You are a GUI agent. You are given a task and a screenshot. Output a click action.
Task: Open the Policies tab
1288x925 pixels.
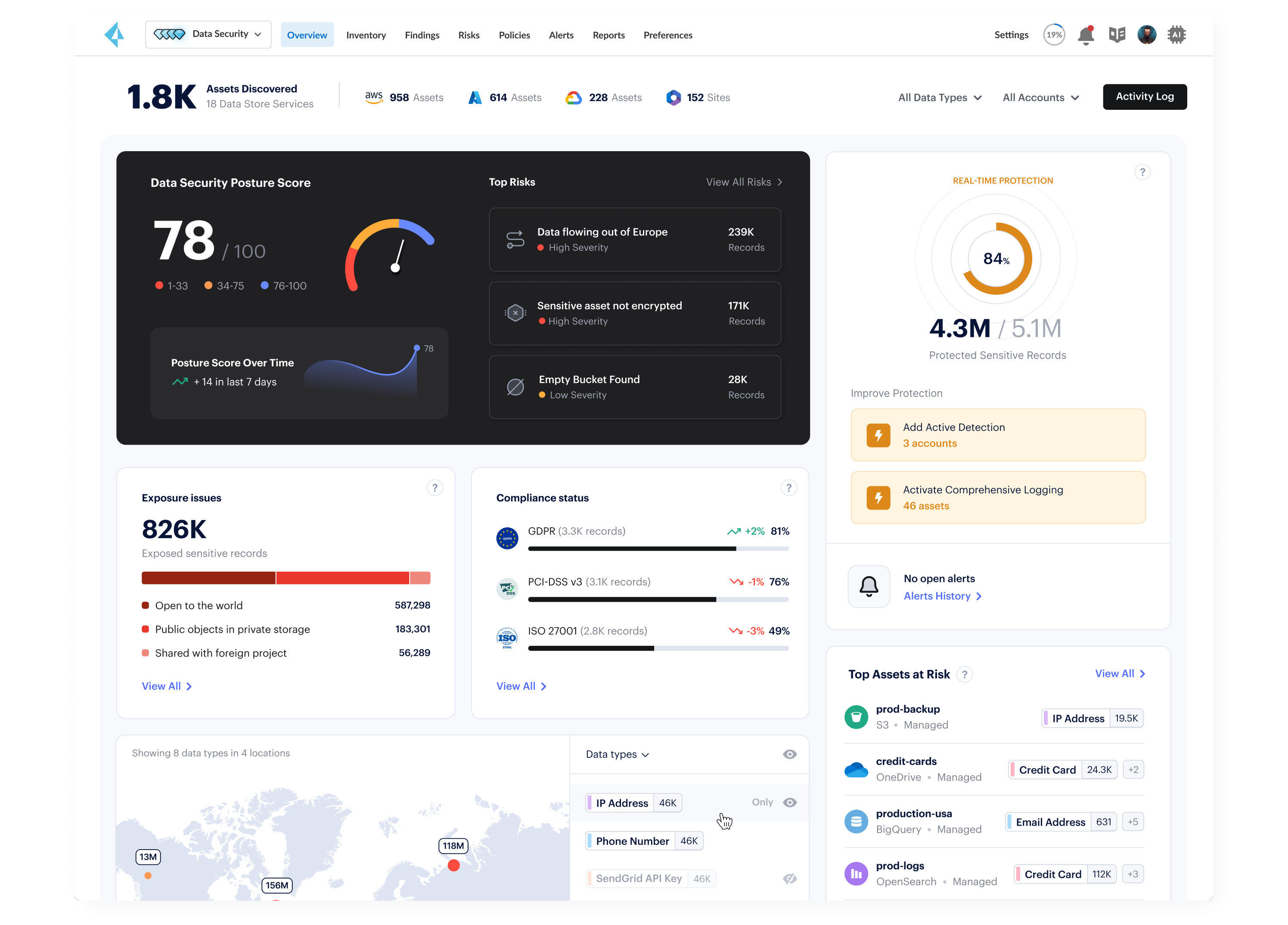[514, 35]
